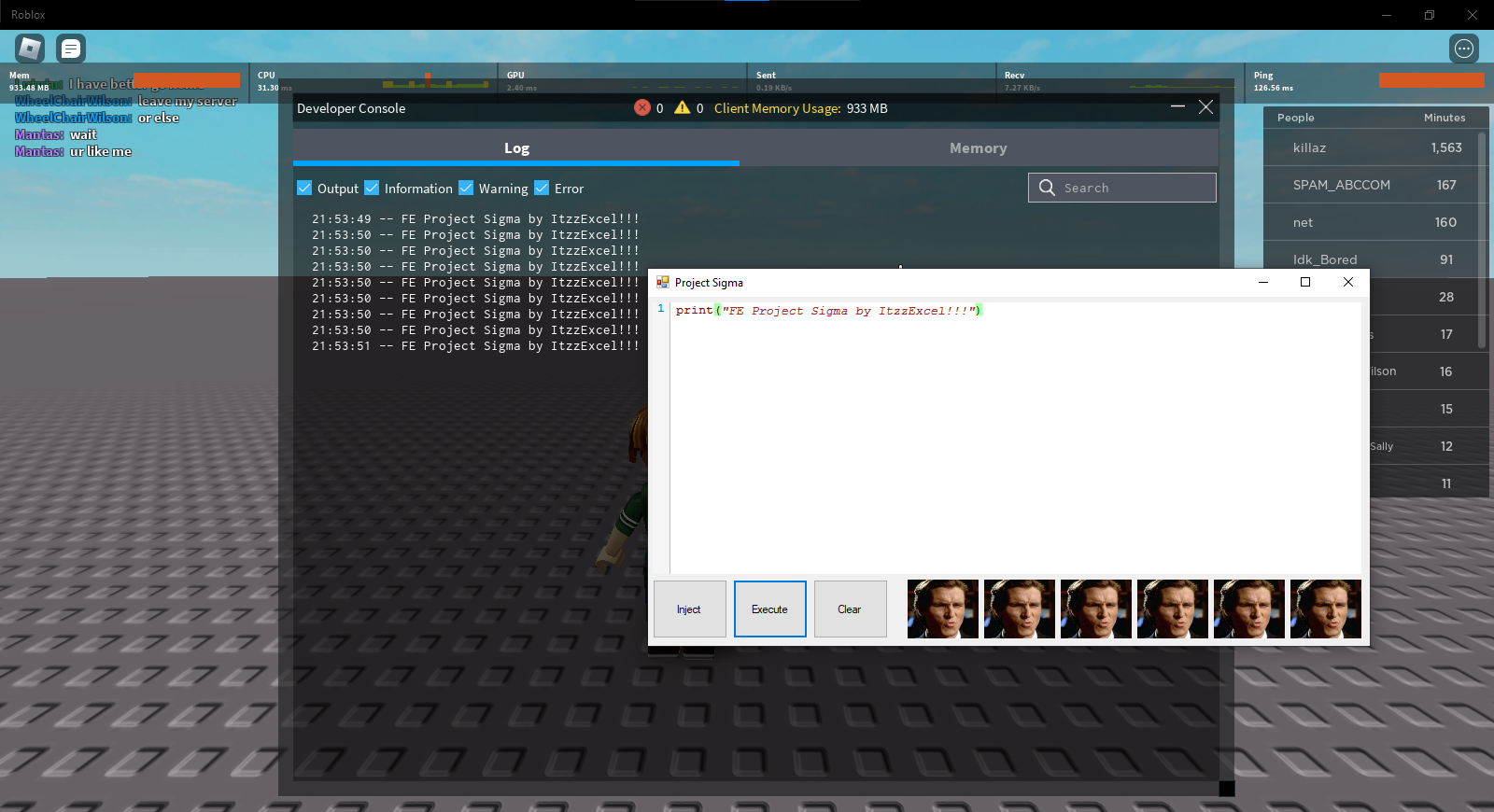Click the third face thumbnail in Project Sigma
The image size is (1494, 812).
[1096, 609]
